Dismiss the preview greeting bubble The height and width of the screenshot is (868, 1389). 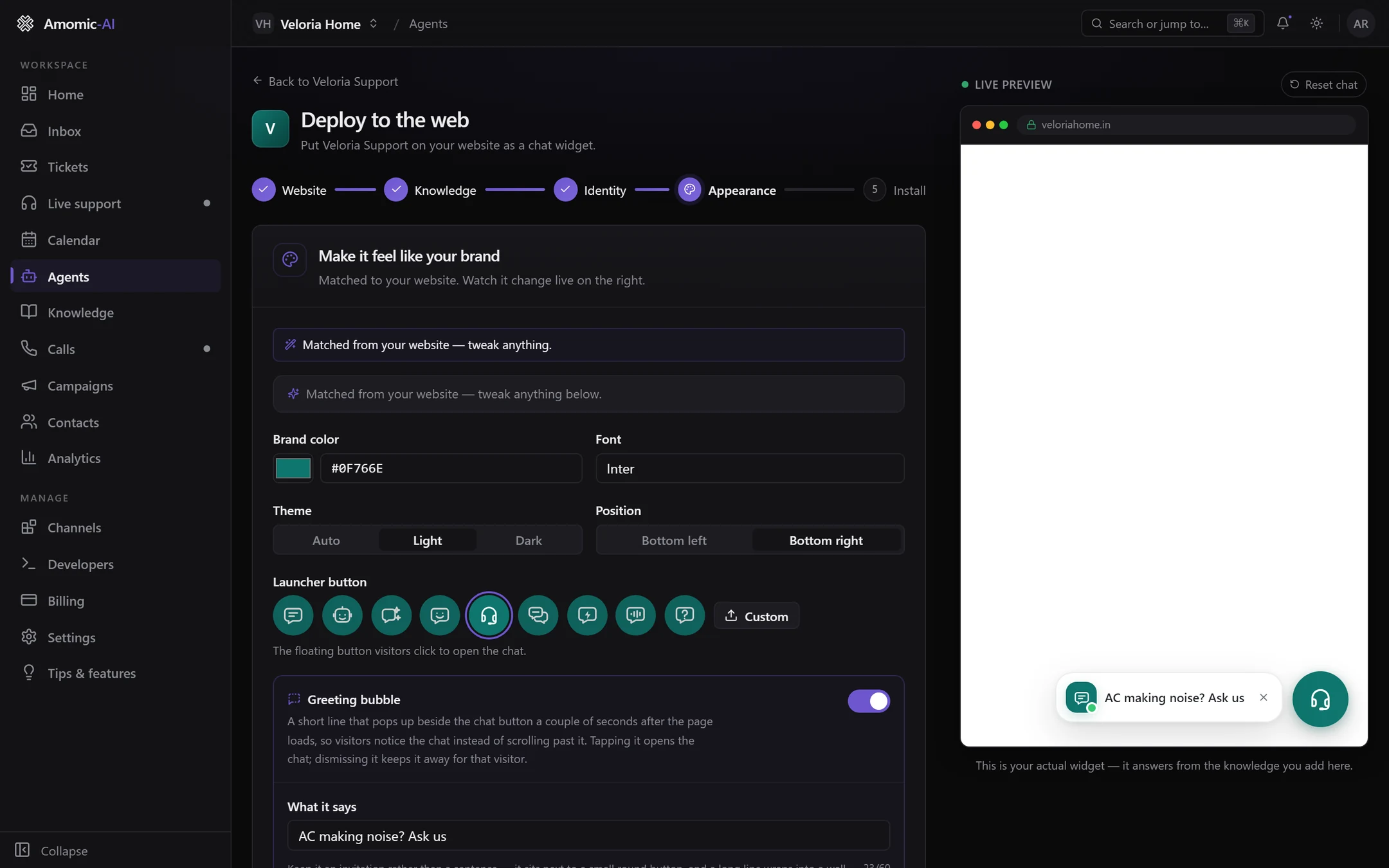[x=1264, y=698]
